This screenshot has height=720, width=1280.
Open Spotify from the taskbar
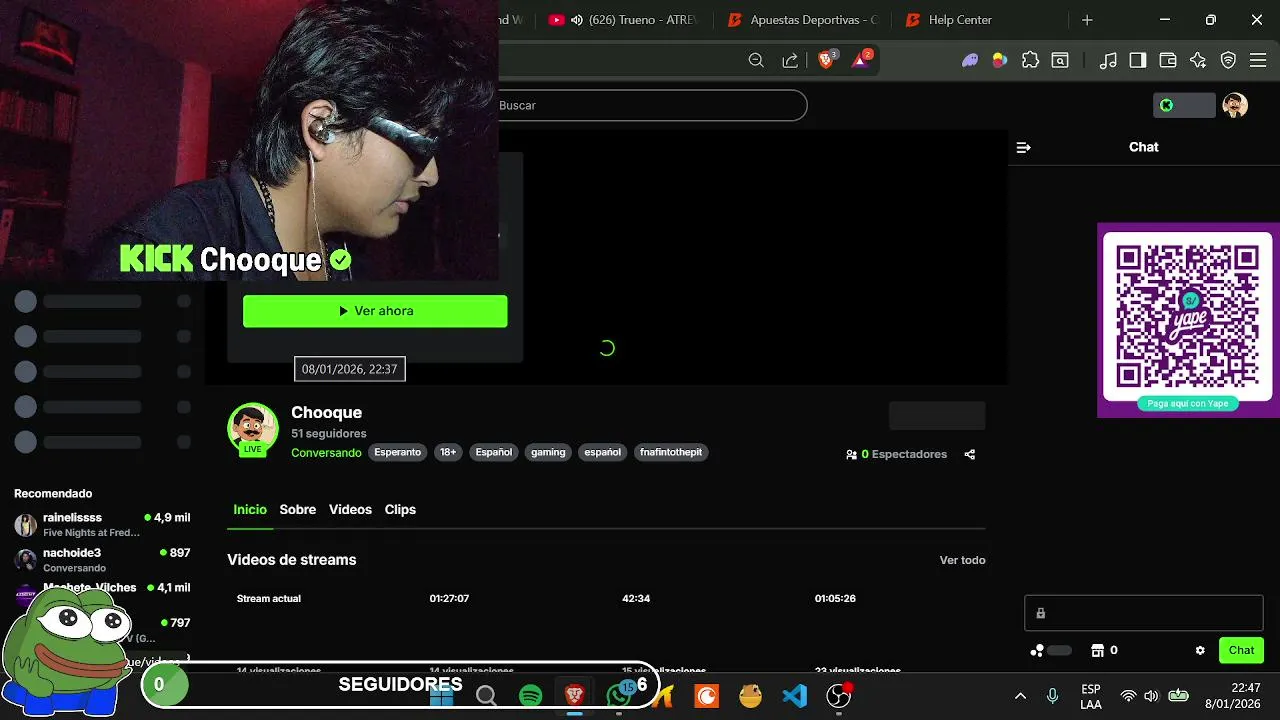[x=531, y=695]
